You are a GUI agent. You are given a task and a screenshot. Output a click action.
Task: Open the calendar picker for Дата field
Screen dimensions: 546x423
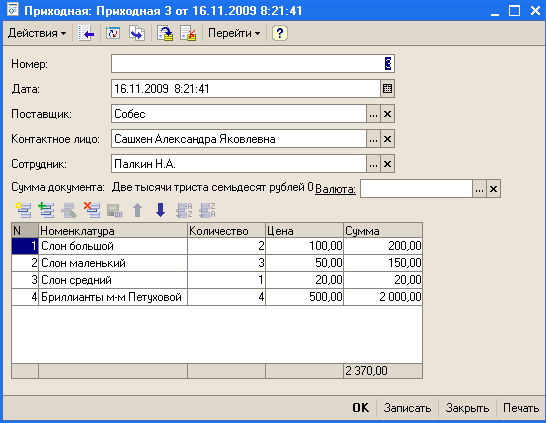387,89
